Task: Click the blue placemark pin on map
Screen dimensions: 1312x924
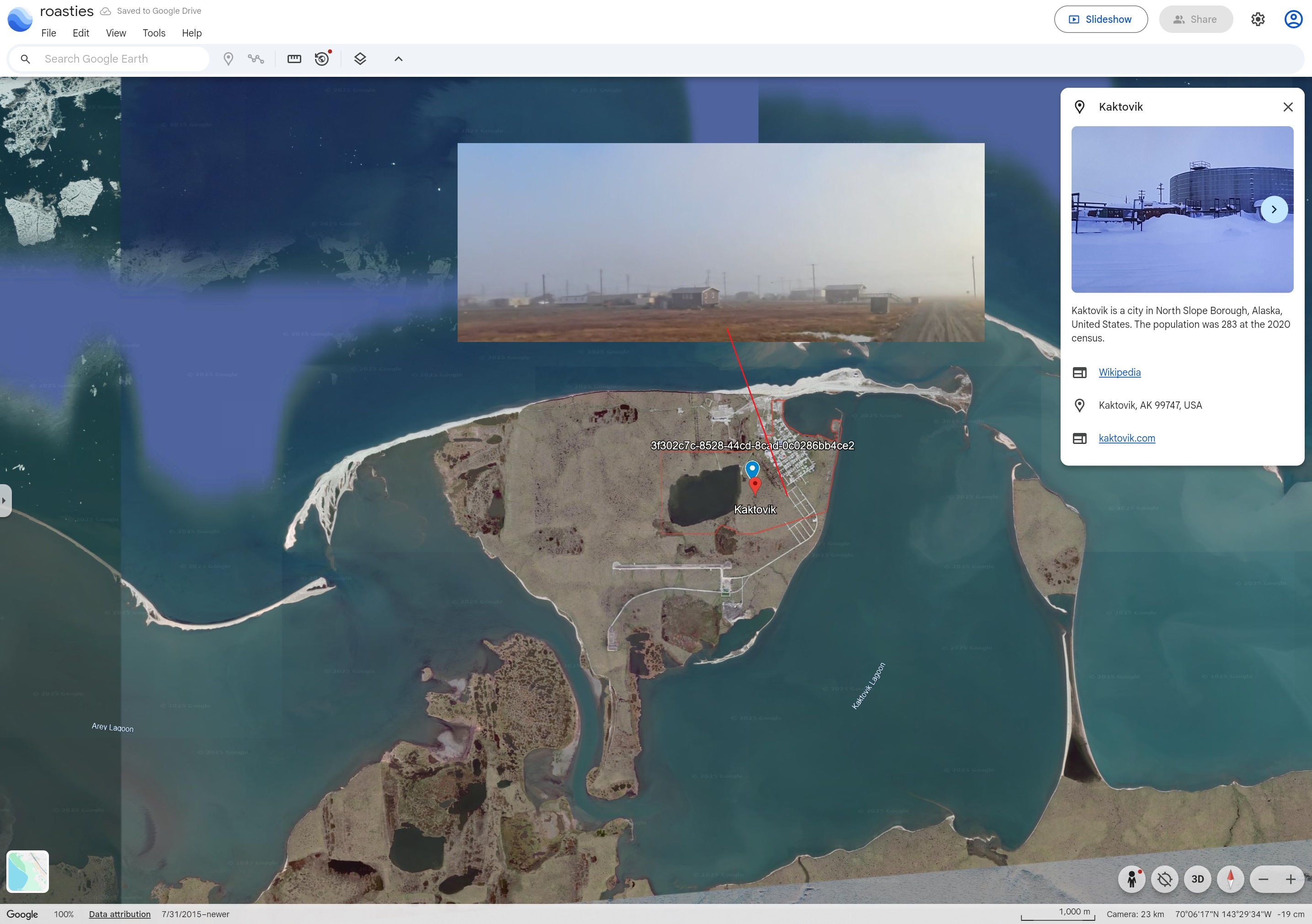Action: click(x=752, y=469)
